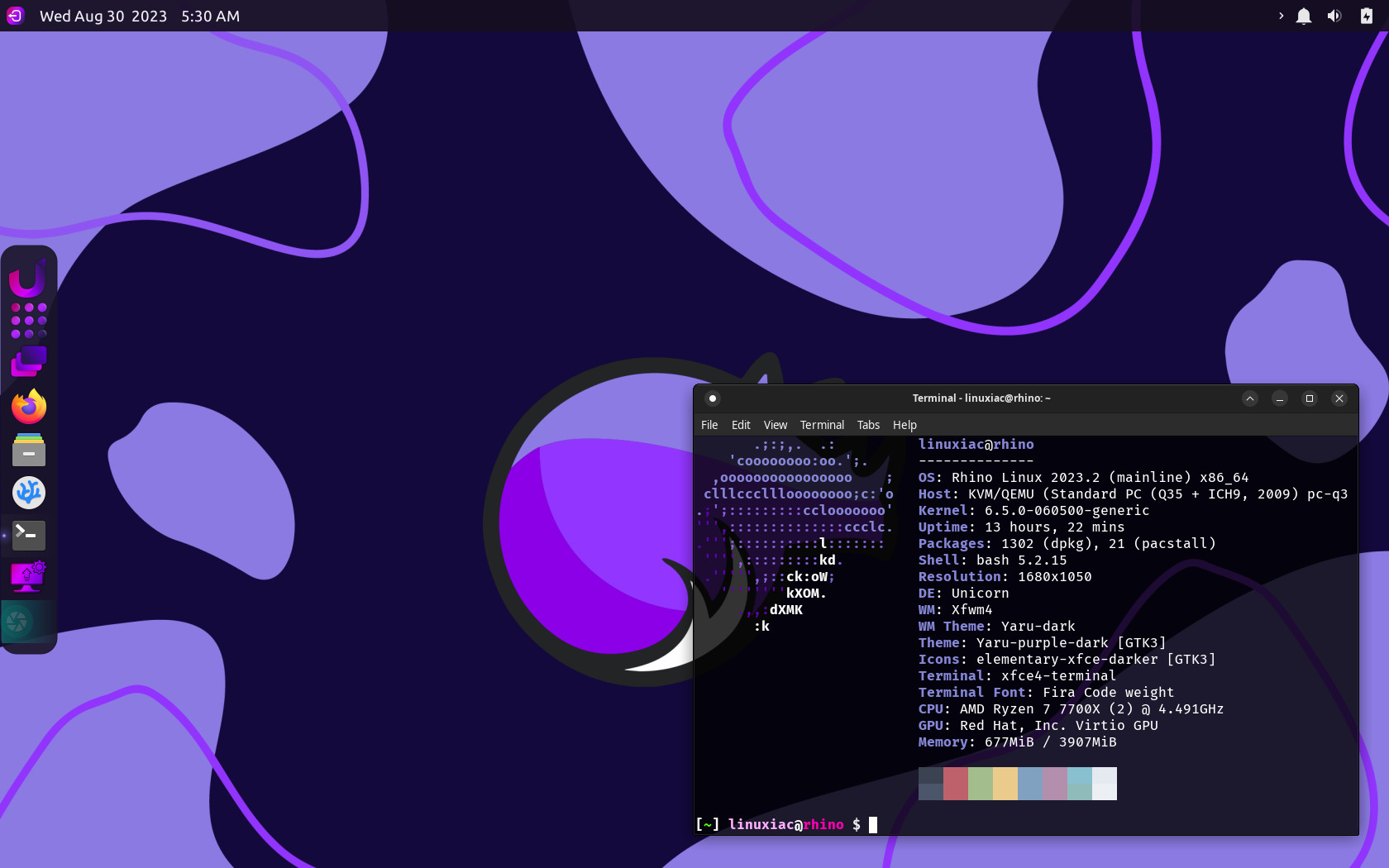Maximize the terminal window

click(1310, 398)
